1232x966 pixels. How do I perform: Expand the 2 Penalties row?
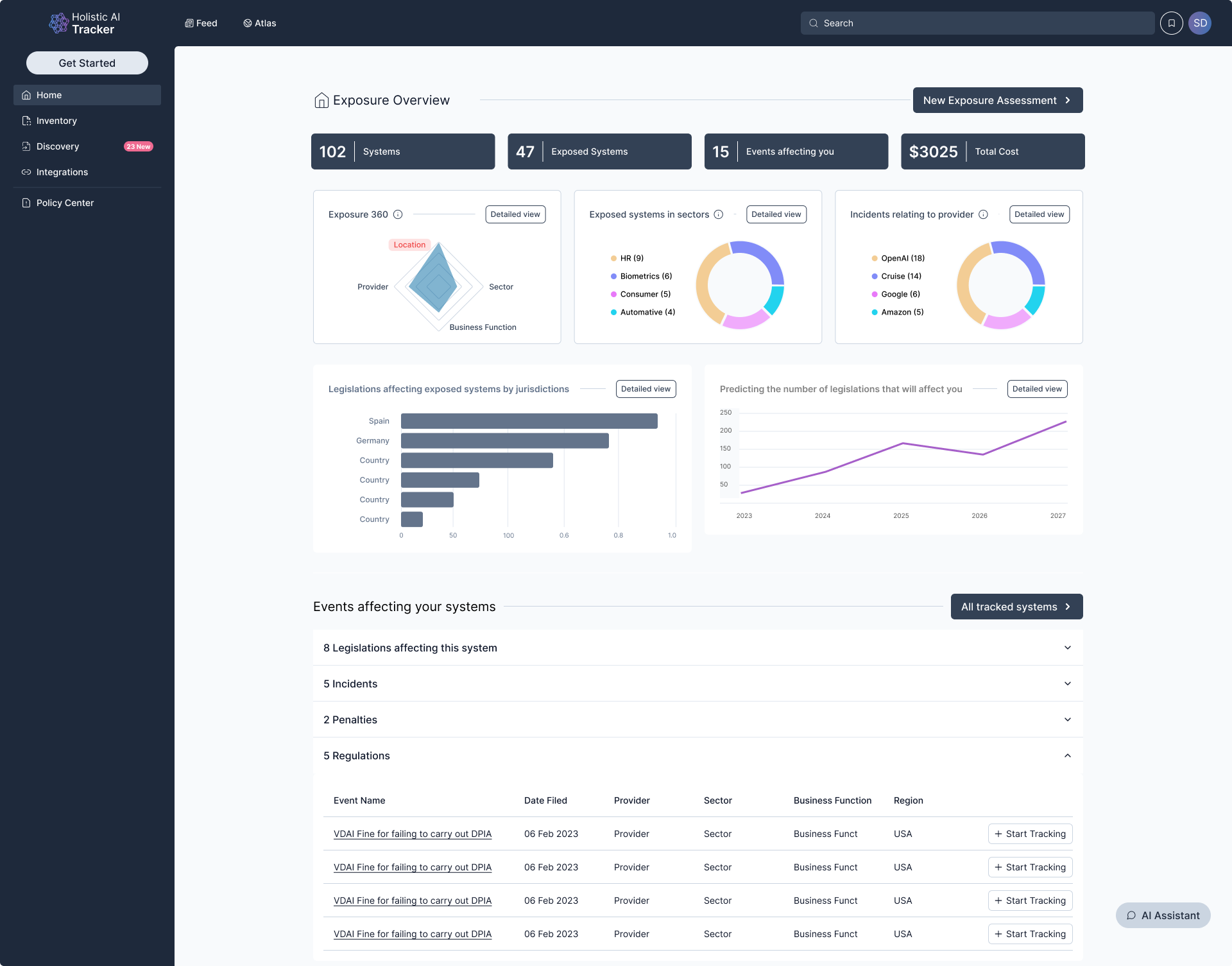coord(1067,720)
